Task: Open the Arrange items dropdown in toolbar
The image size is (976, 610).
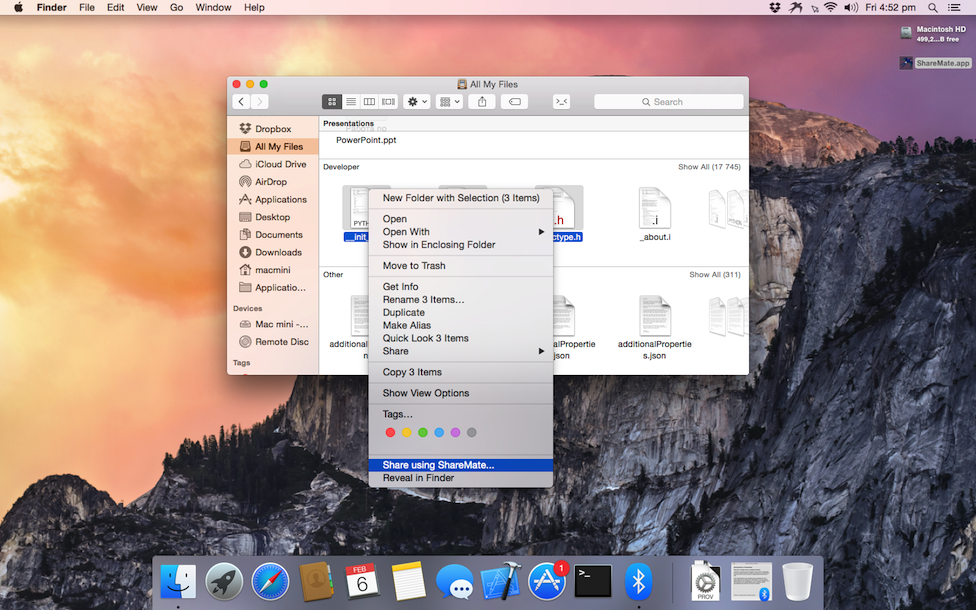Action: click(449, 101)
